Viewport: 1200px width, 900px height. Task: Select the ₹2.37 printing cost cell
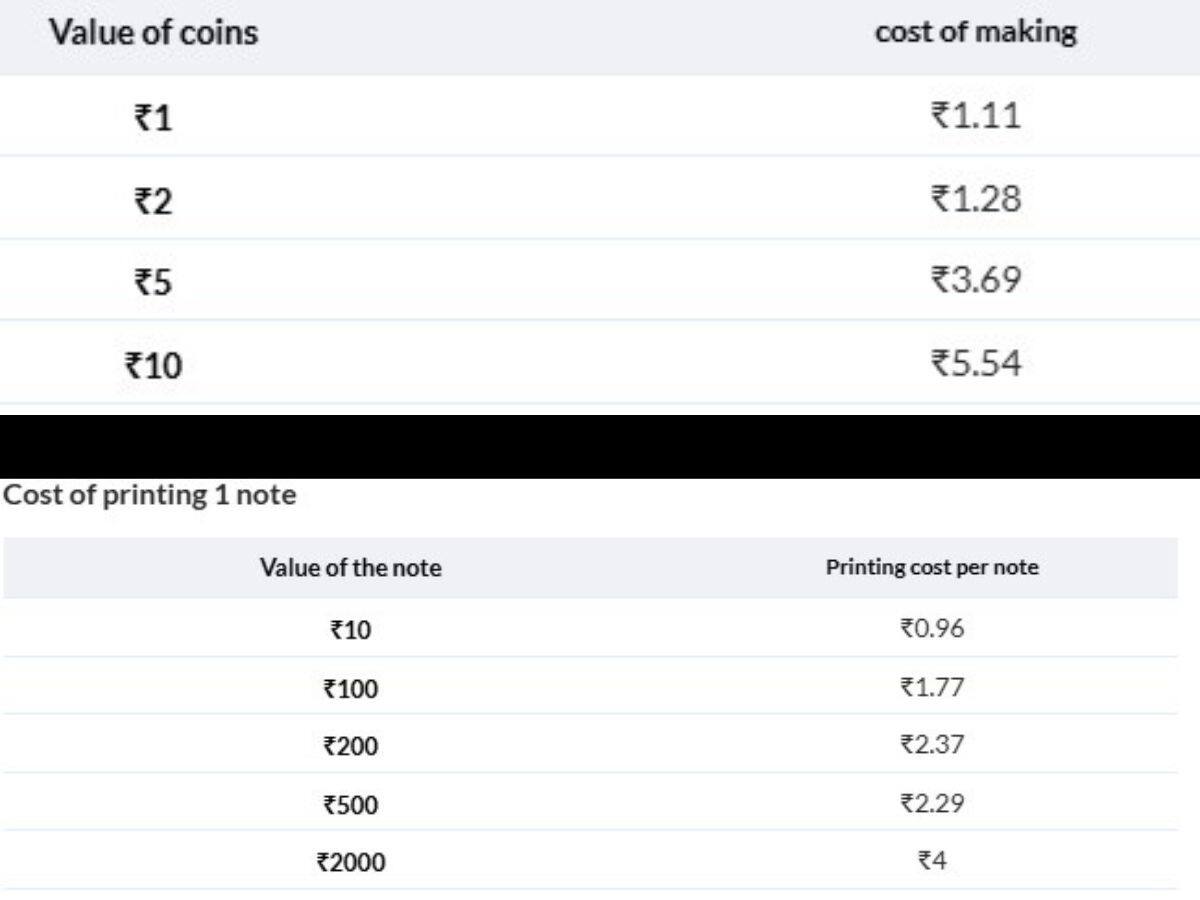pos(931,745)
